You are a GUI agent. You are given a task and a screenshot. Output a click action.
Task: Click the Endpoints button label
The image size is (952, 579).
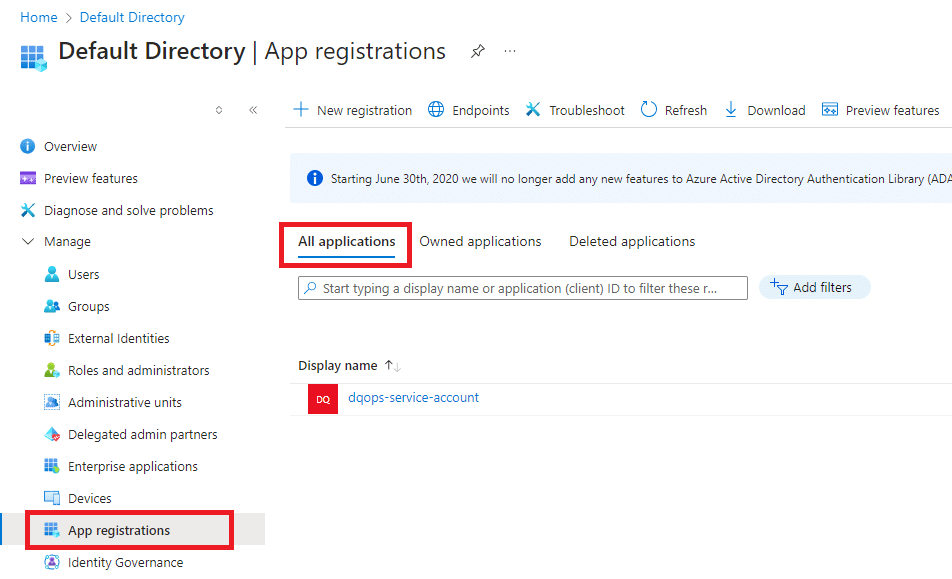click(481, 110)
